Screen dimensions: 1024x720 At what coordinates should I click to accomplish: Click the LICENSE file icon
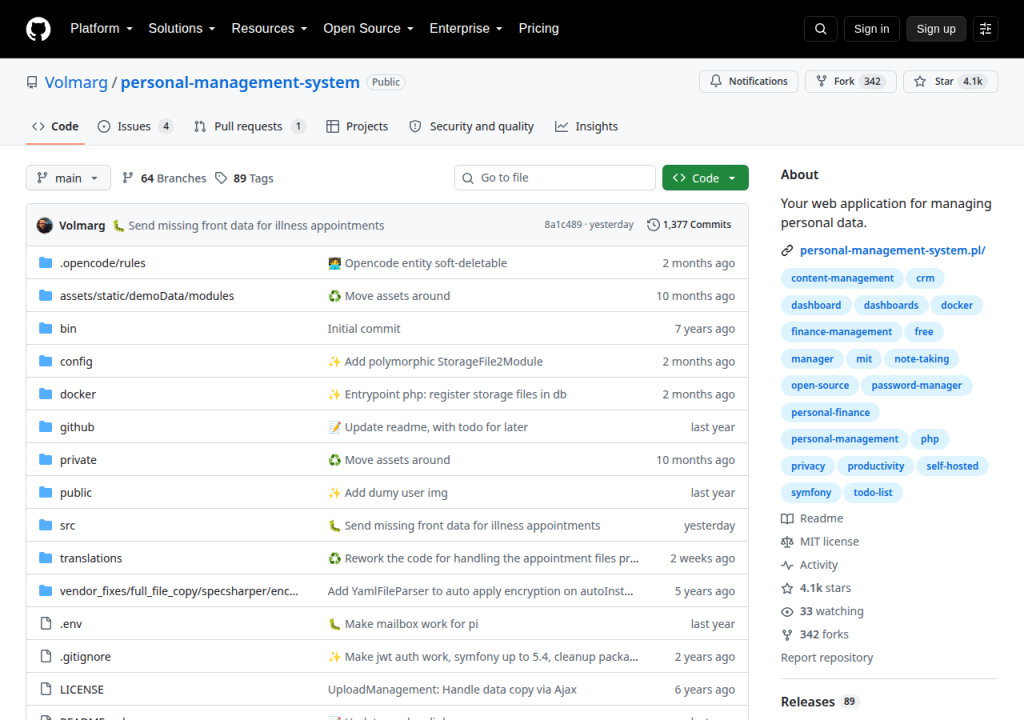tap(46, 689)
